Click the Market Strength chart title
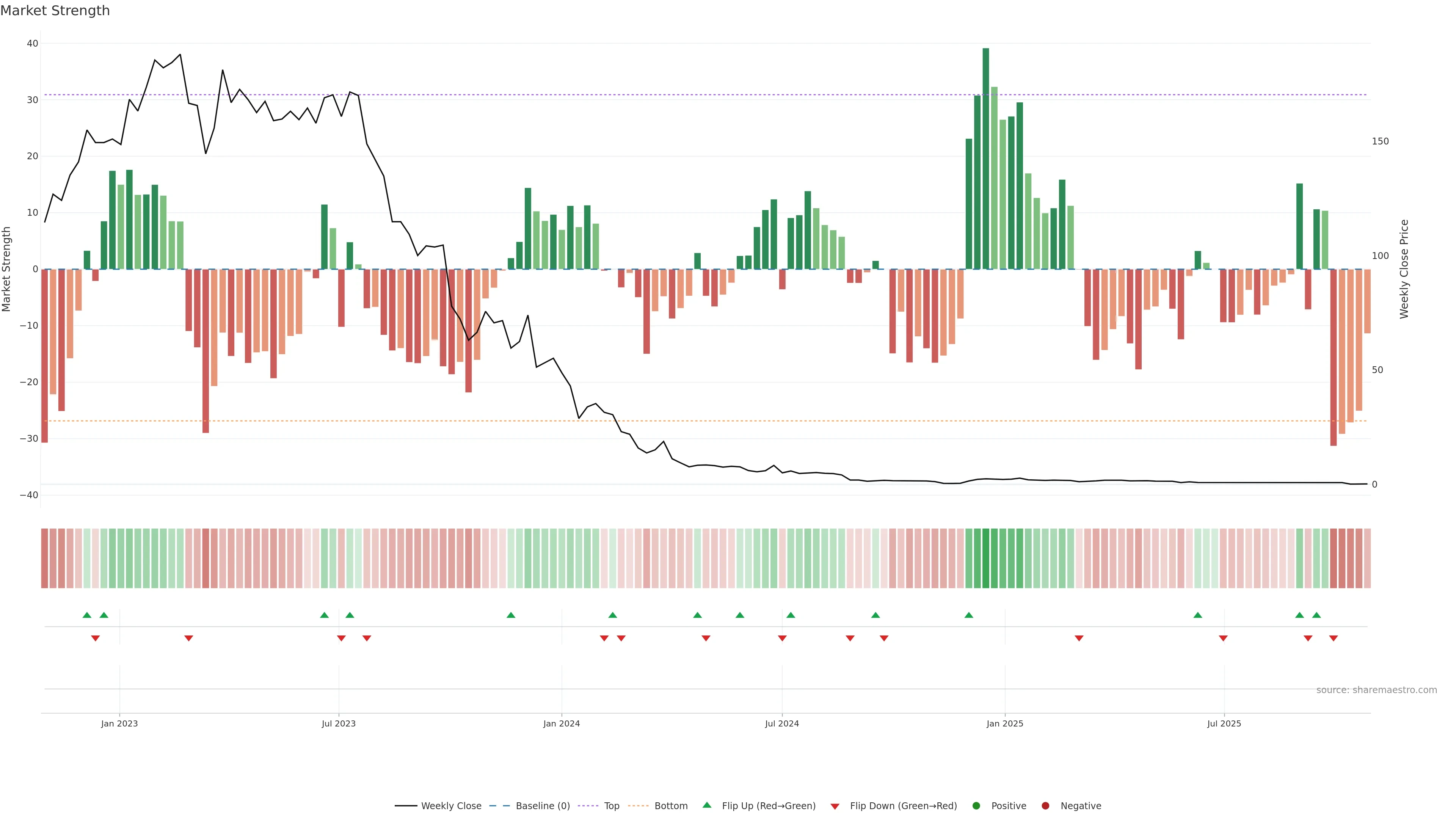1456x819 pixels. pos(55,11)
